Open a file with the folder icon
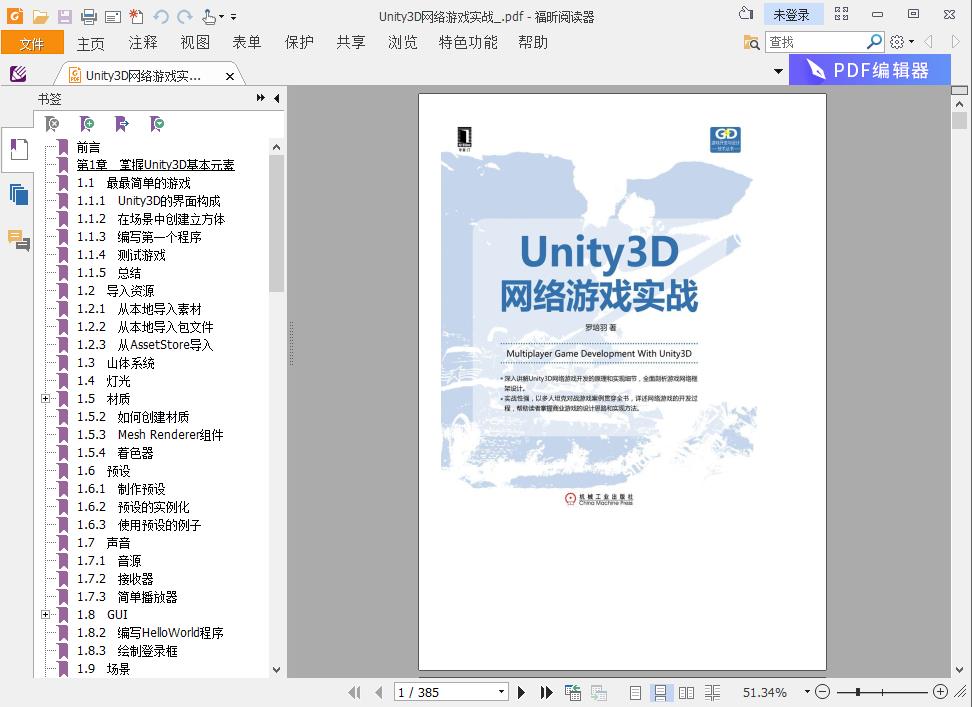The image size is (972, 707). (41, 17)
